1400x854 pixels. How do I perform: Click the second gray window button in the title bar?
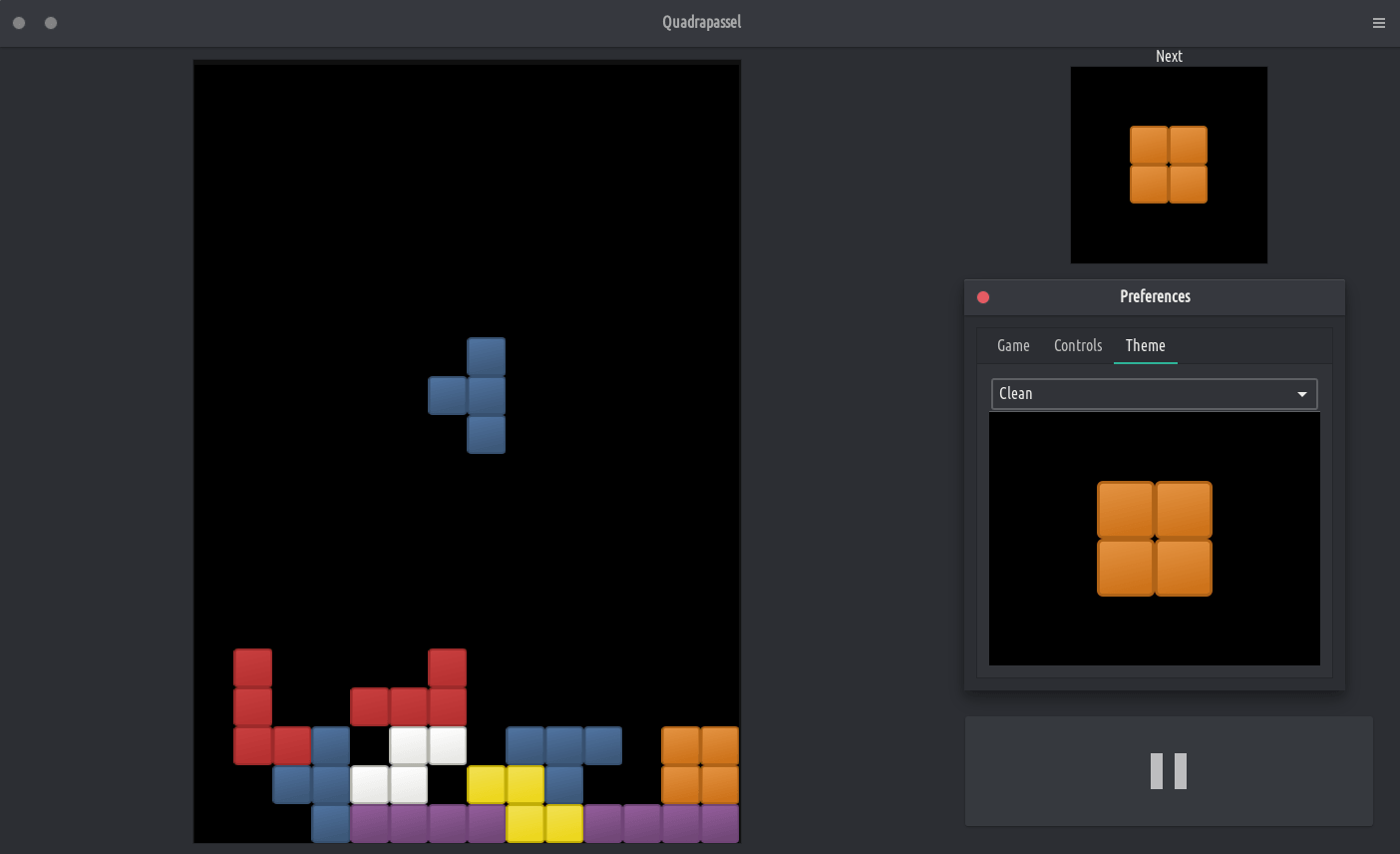pyautogui.click(x=51, y=23)
